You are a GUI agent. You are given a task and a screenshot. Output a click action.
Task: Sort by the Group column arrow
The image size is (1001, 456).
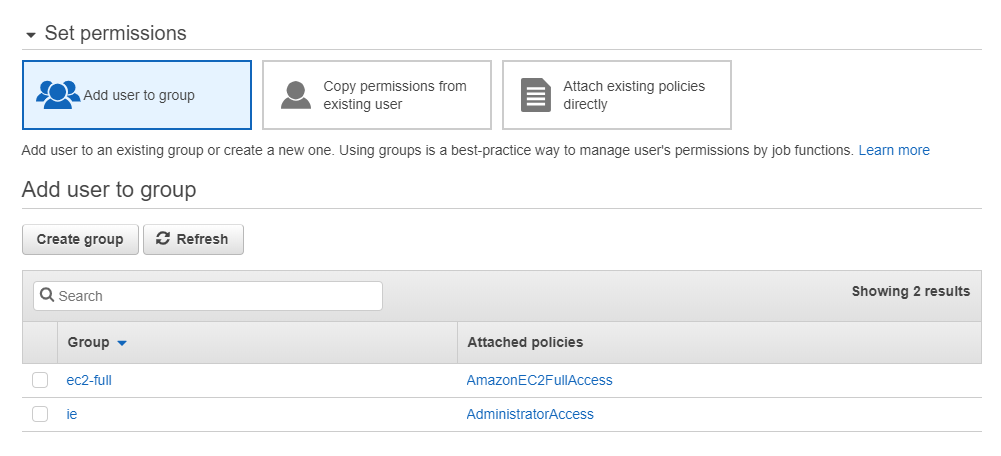pyautogui.click(x=122, y=343)
